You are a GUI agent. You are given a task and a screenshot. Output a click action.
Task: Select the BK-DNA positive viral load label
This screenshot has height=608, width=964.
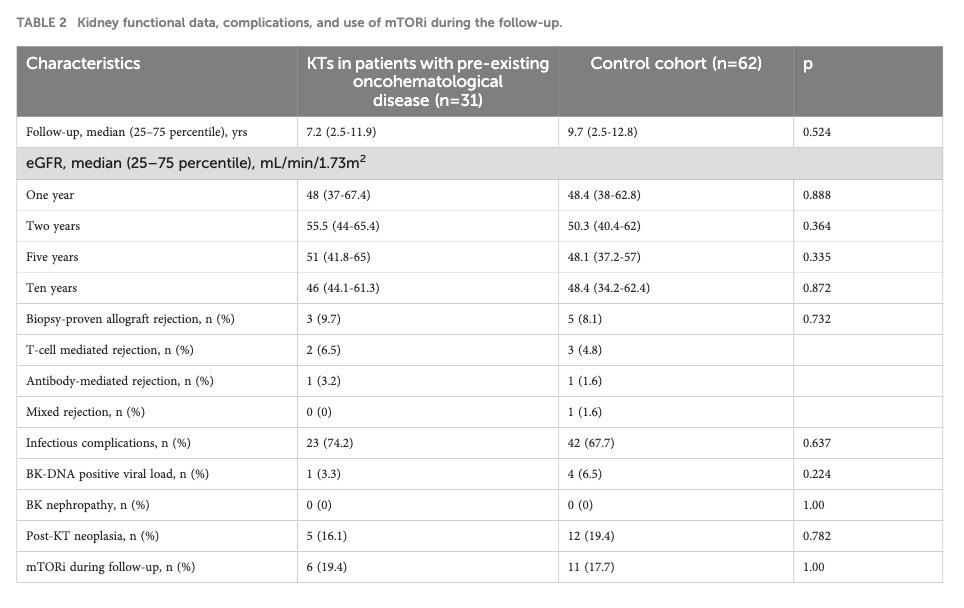click(x=117, y=474)
